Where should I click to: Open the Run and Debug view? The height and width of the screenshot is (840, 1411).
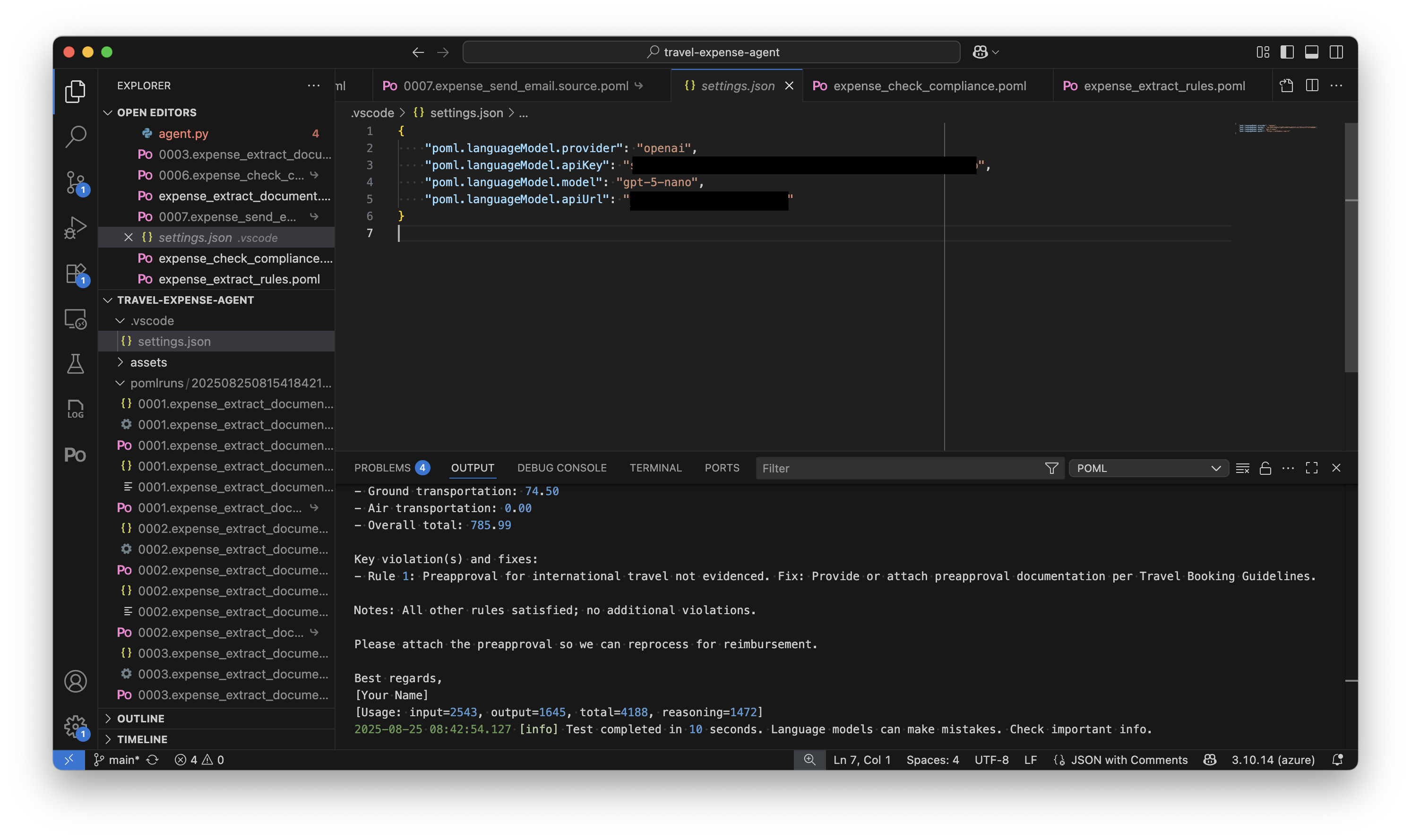pyautogui.click(x=75, y=228)
